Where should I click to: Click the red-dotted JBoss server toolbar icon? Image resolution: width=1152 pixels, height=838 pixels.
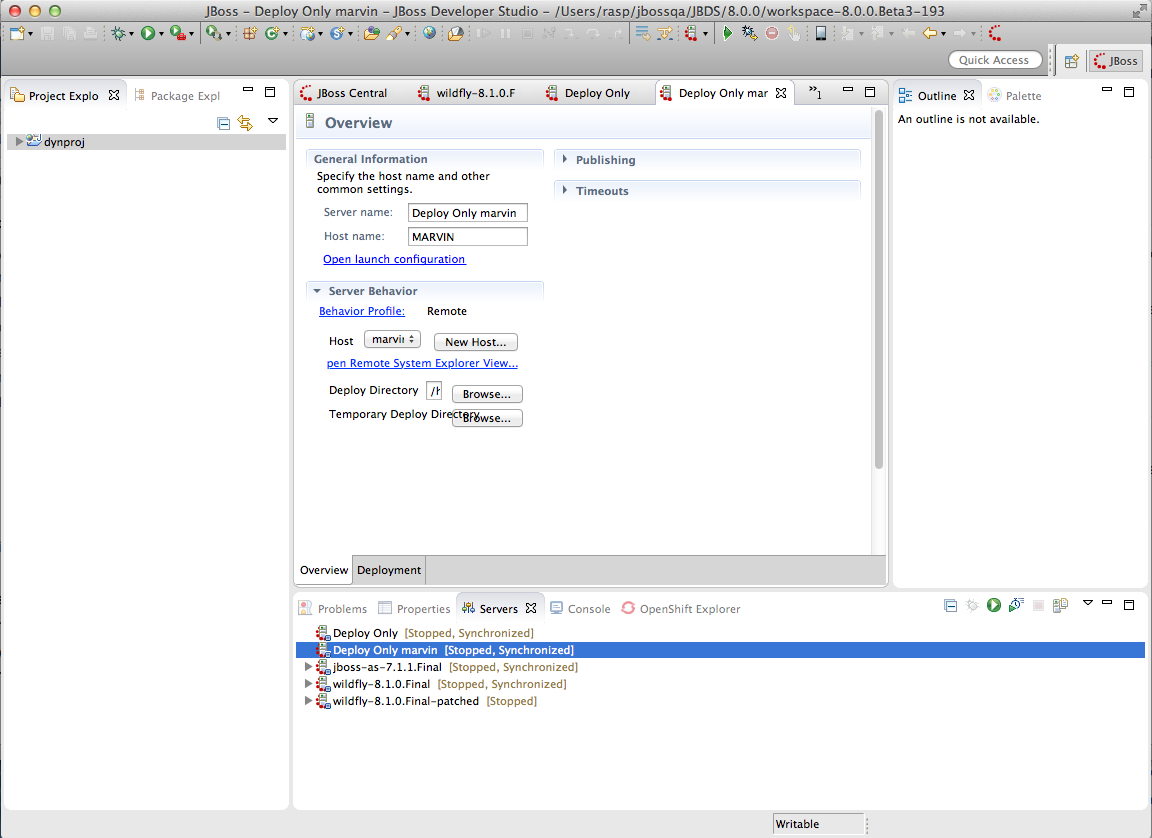[691, 33]
